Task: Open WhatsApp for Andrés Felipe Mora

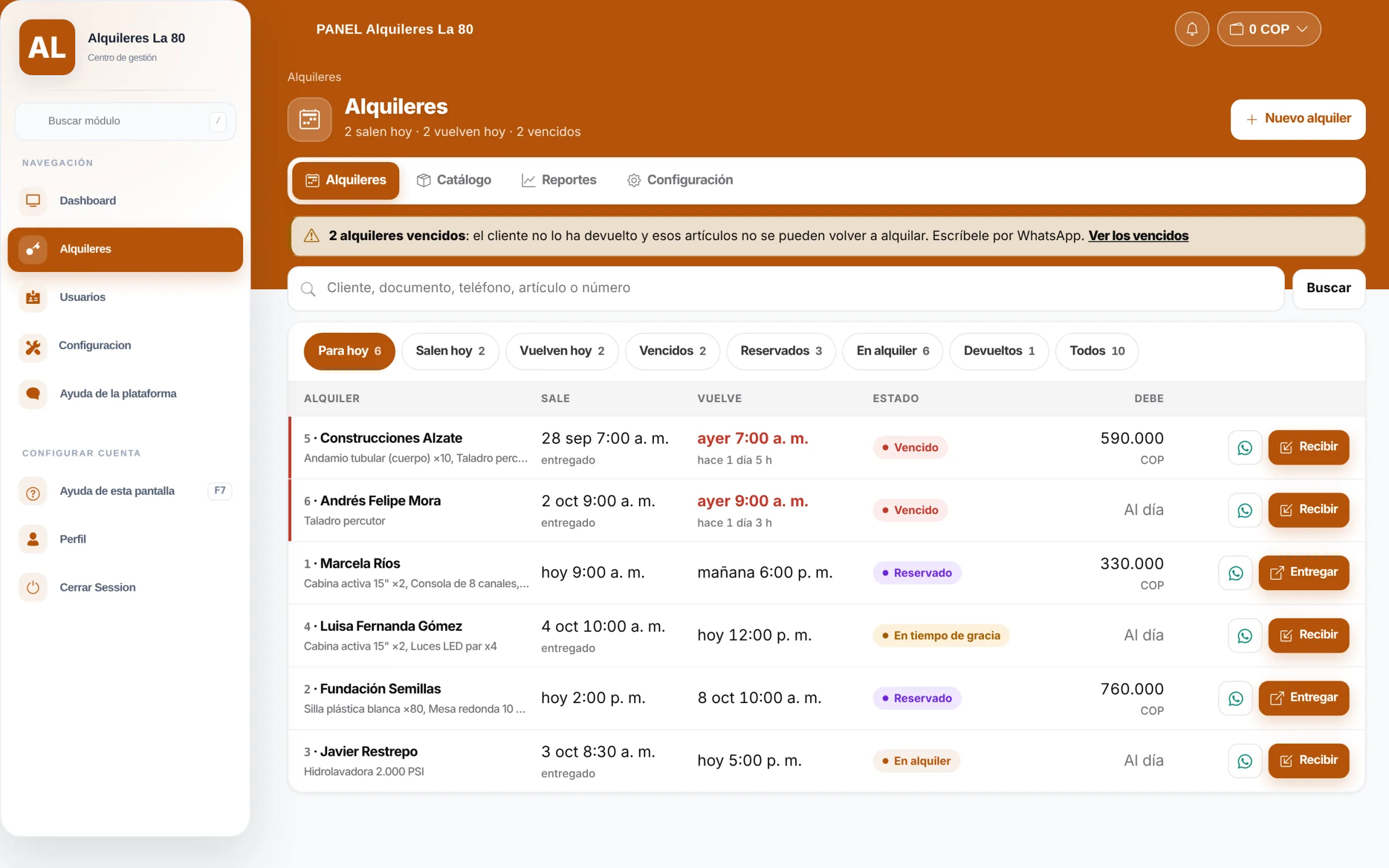Action: click(1244, 510)
